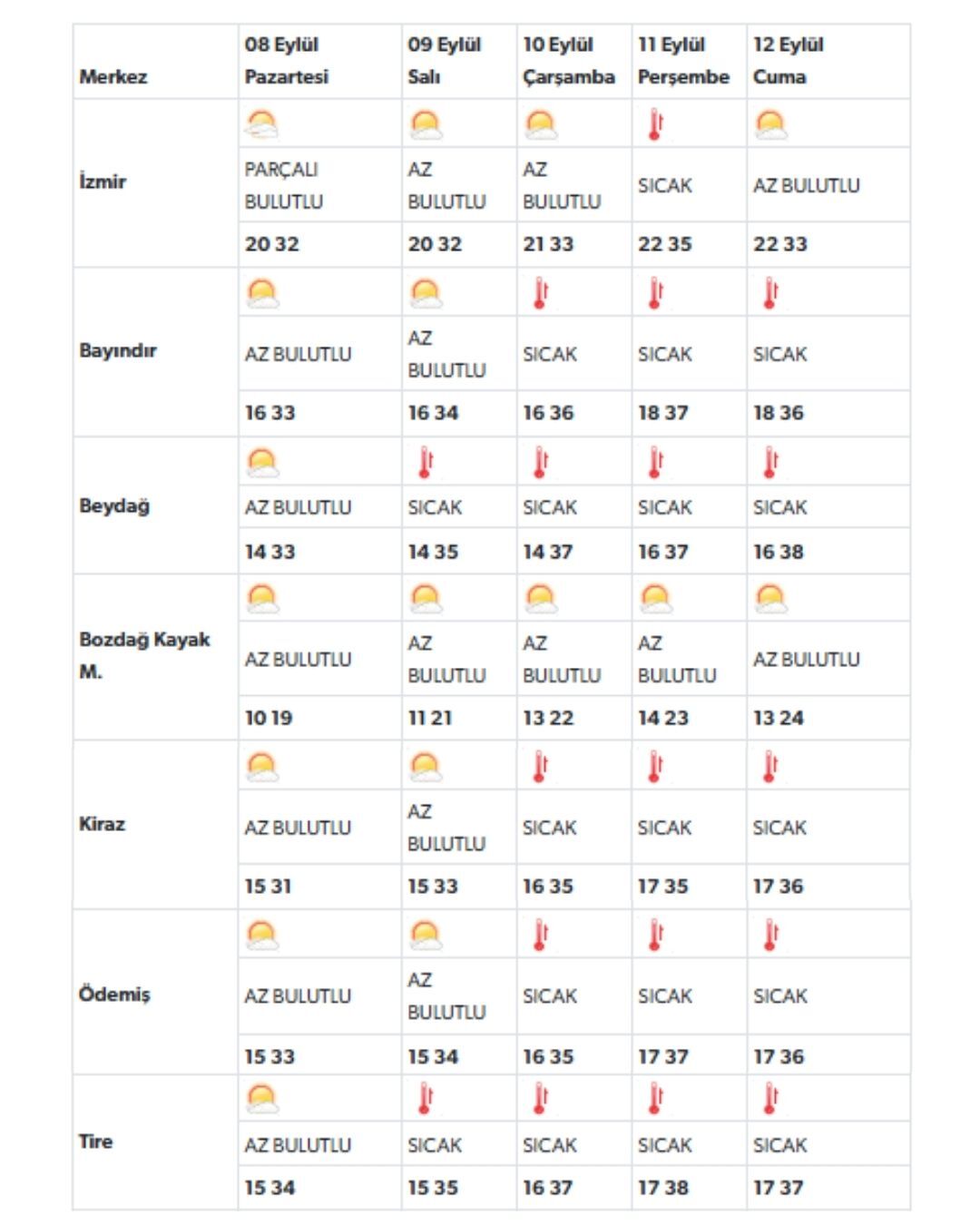Click Kiraz's Thursday thermometer icon
The image size is (980, 1225).
(x=655, y=767)
